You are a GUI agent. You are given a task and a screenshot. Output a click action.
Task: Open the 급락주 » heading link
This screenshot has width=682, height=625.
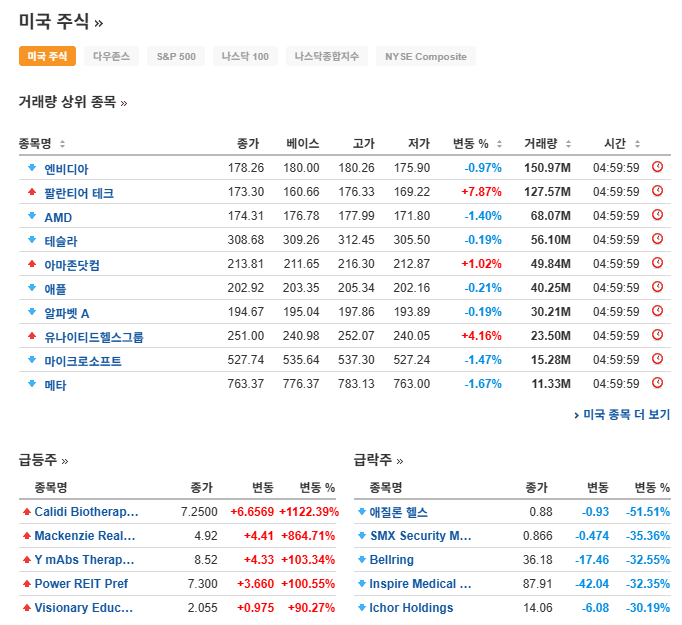(x=378, y=460)
